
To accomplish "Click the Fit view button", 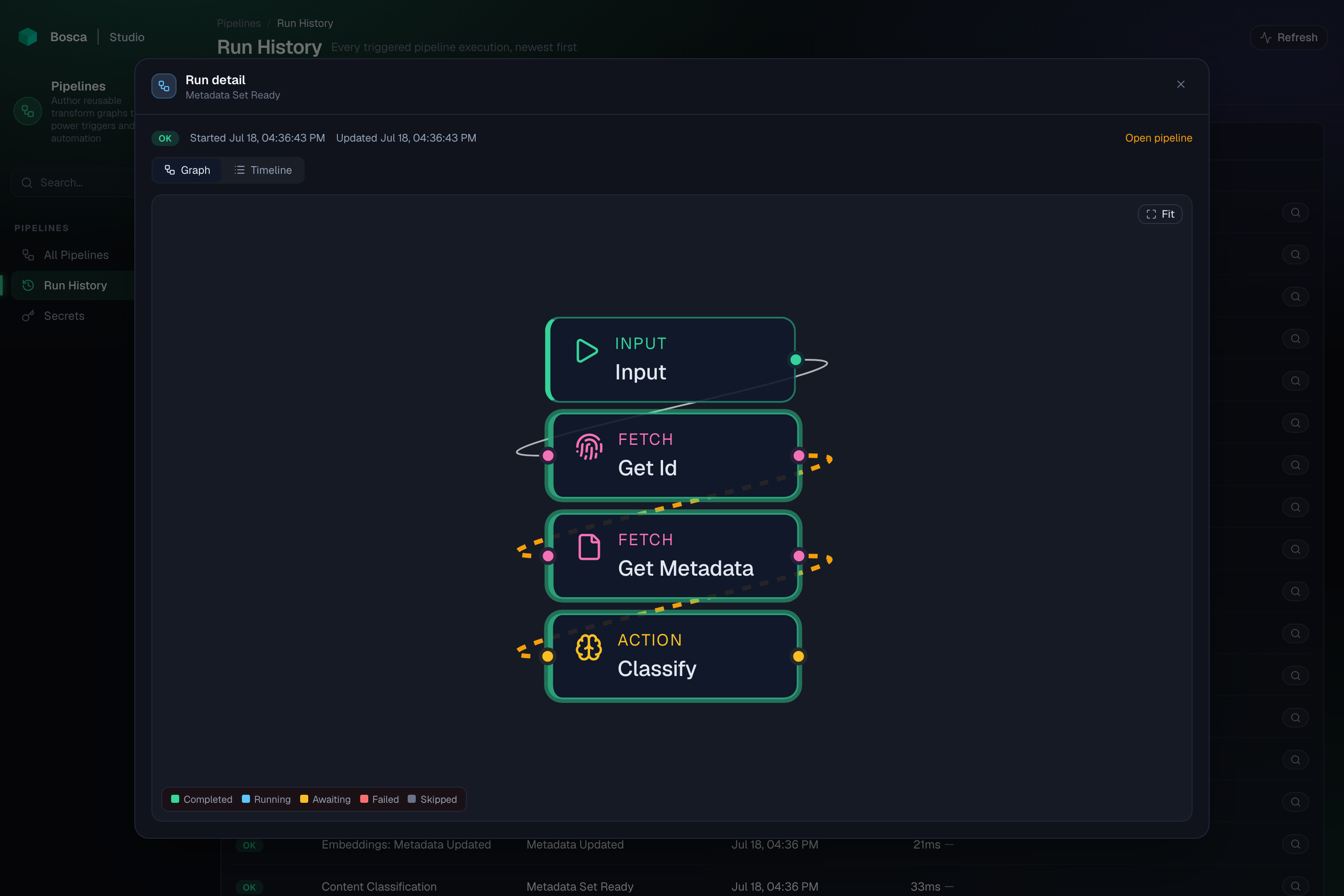I will pyautogui.click(x=1160, y=214).
